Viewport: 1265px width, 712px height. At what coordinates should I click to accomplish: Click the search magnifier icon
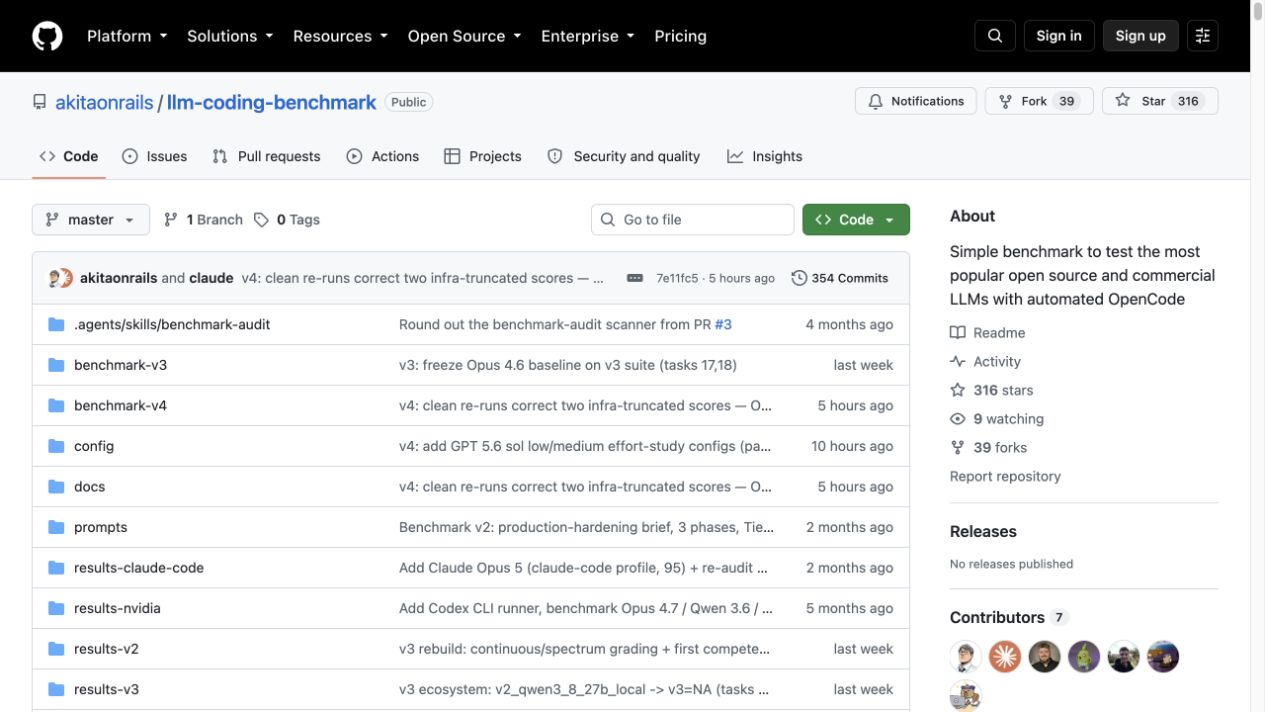(x=995, y=36)
